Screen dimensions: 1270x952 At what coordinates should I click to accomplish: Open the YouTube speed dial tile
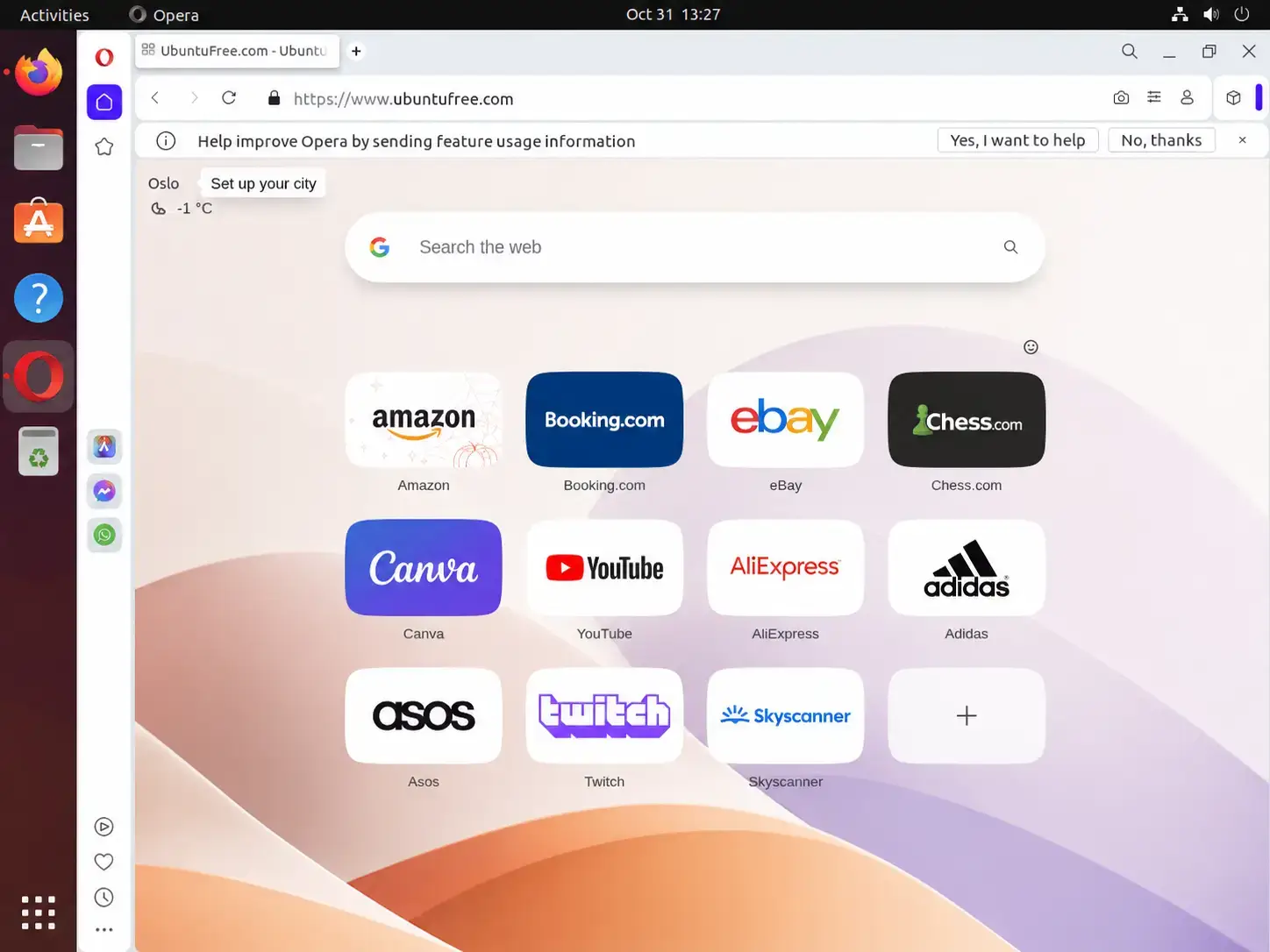(x=604, y=568)
